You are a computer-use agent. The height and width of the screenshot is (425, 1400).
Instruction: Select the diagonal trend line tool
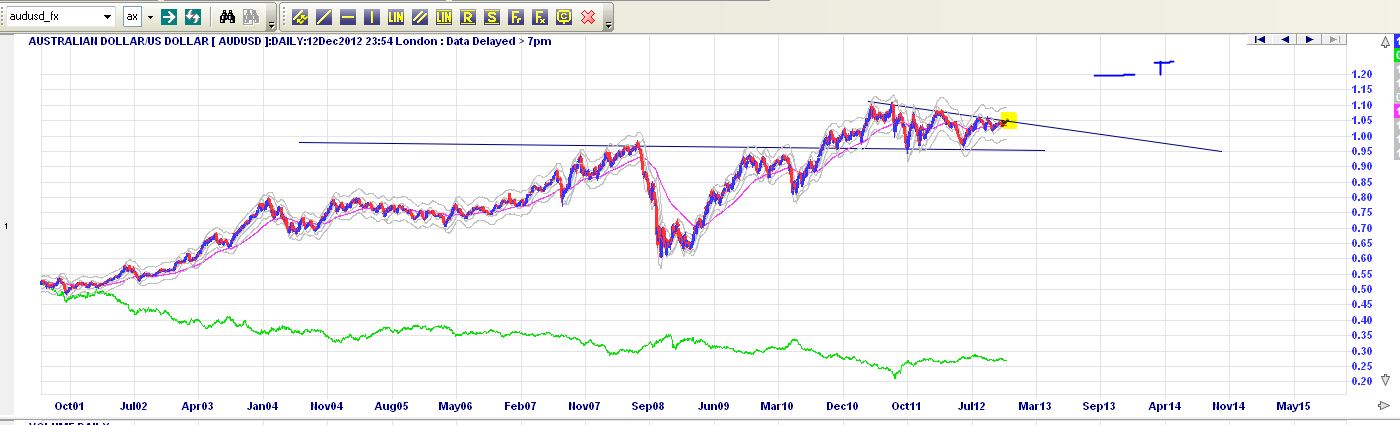click(324, 17)
